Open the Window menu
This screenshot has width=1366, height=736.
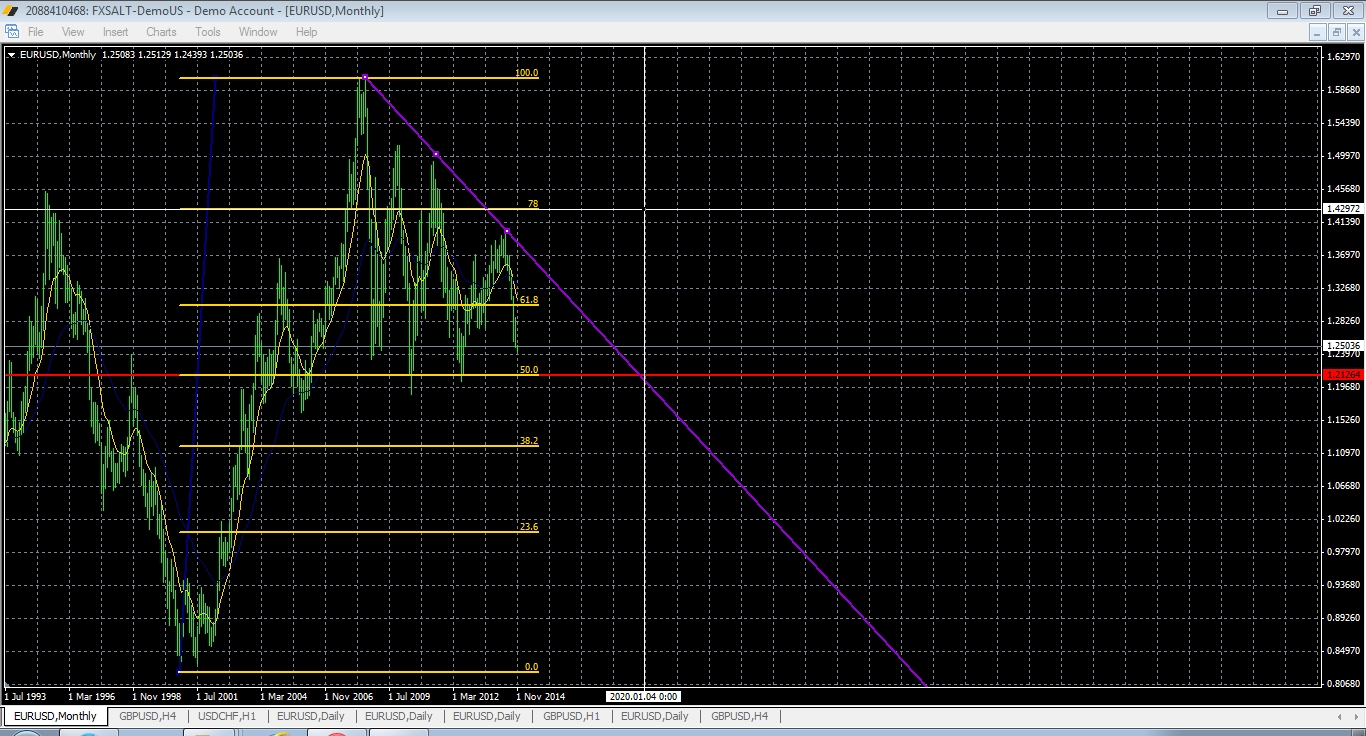(x=257, y=31)
